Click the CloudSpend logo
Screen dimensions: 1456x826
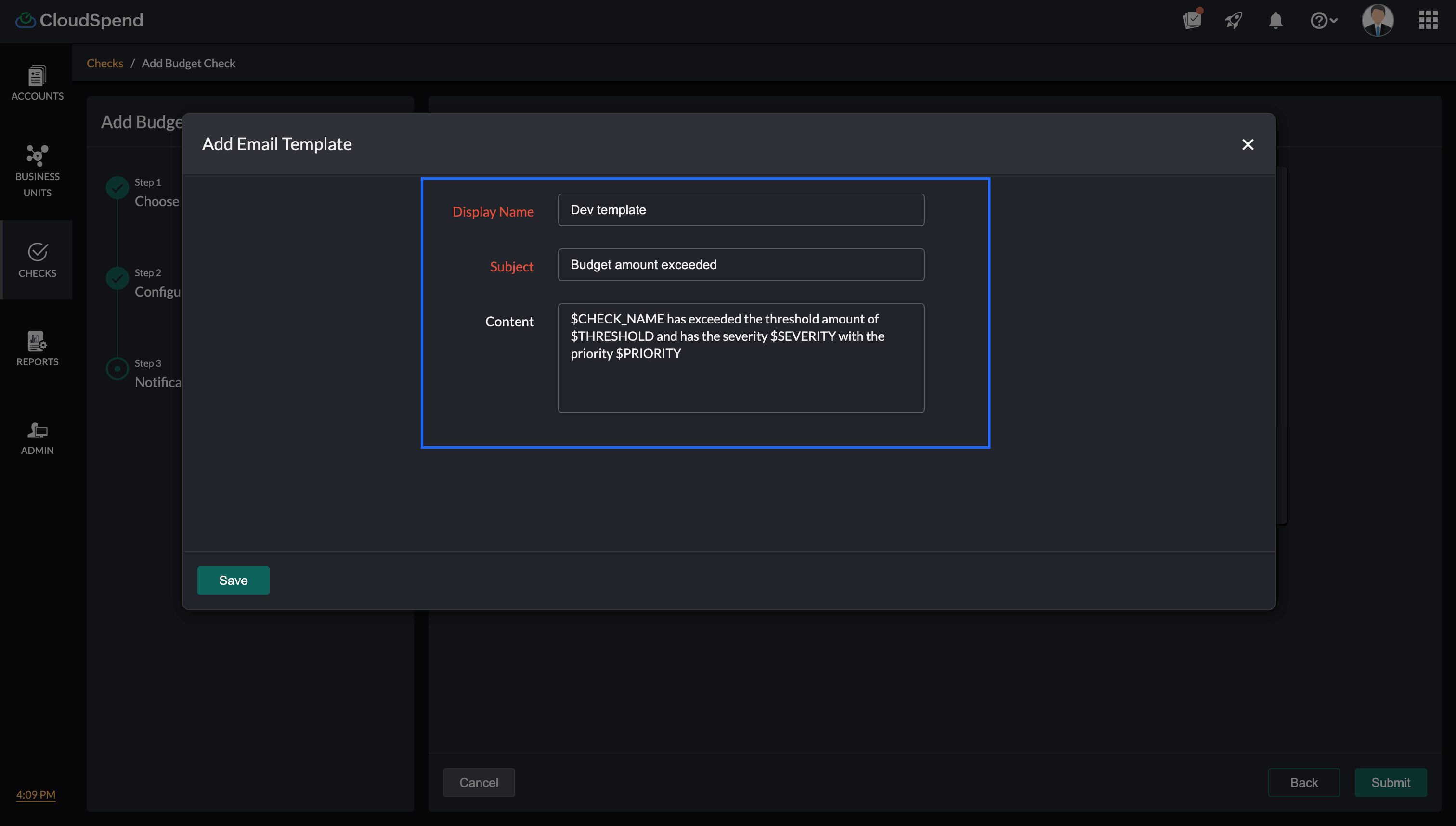point(79,20)
